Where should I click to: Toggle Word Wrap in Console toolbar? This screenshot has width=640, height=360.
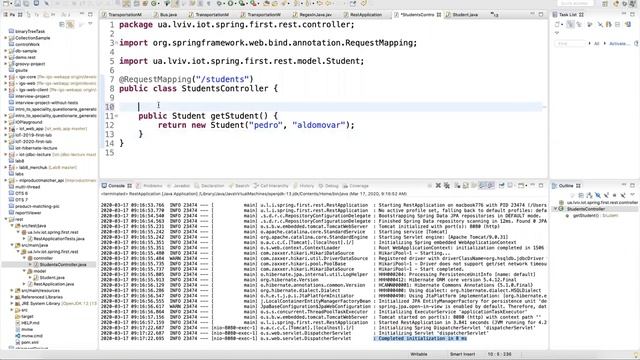tap(473, 186)
